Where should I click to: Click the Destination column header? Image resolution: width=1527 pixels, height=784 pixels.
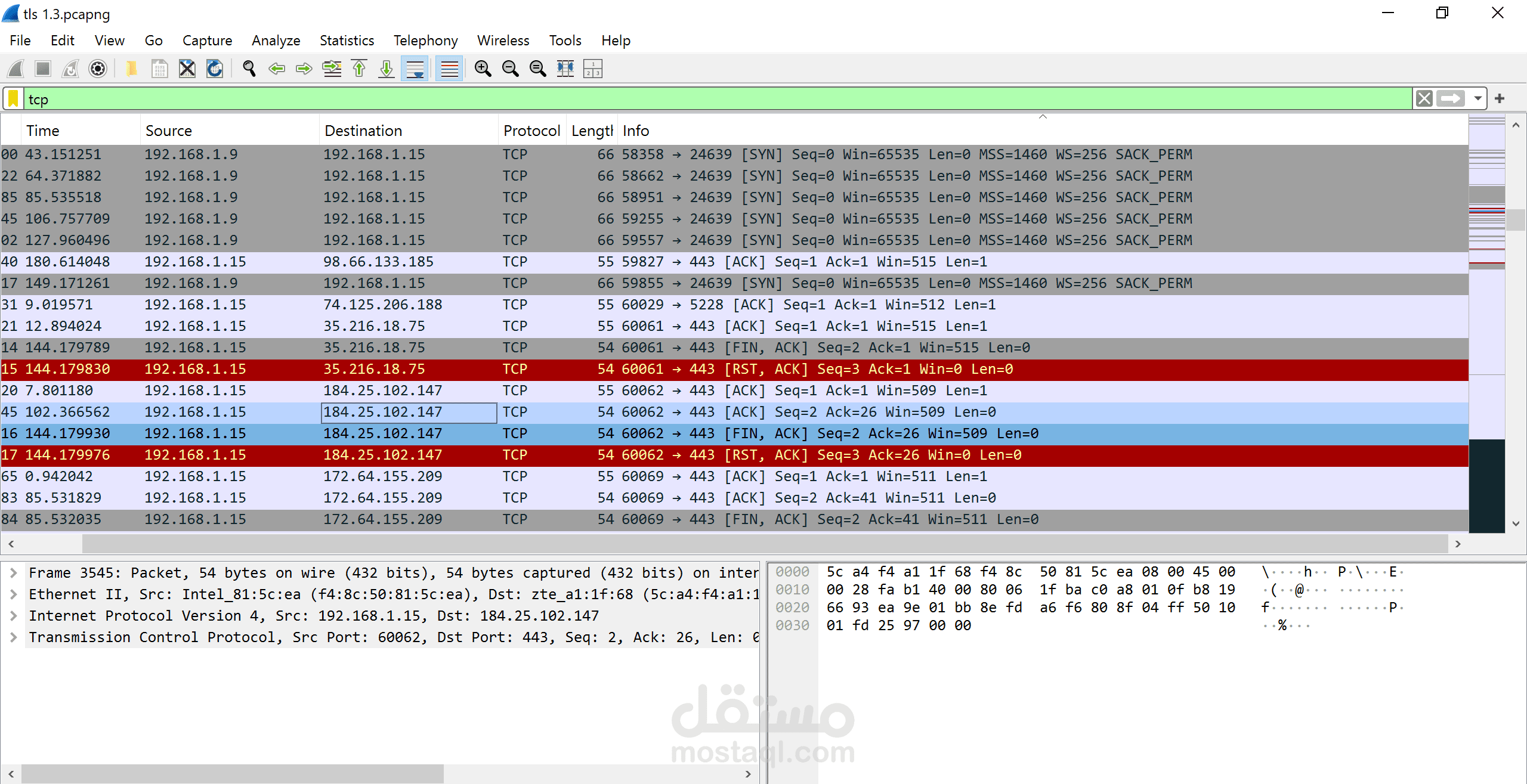pos(363,131)
